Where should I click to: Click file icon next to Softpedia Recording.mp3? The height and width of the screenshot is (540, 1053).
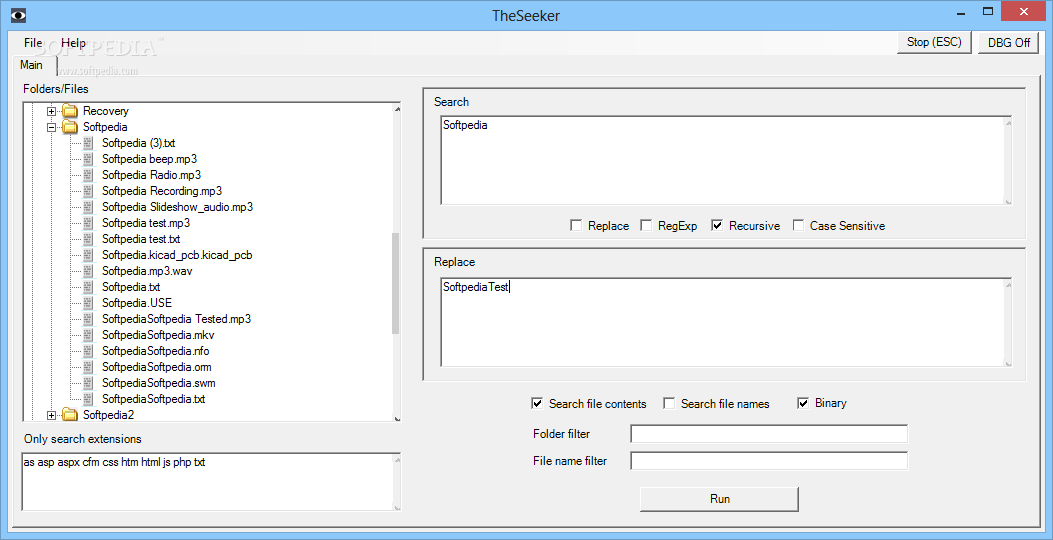click(89, 191)
